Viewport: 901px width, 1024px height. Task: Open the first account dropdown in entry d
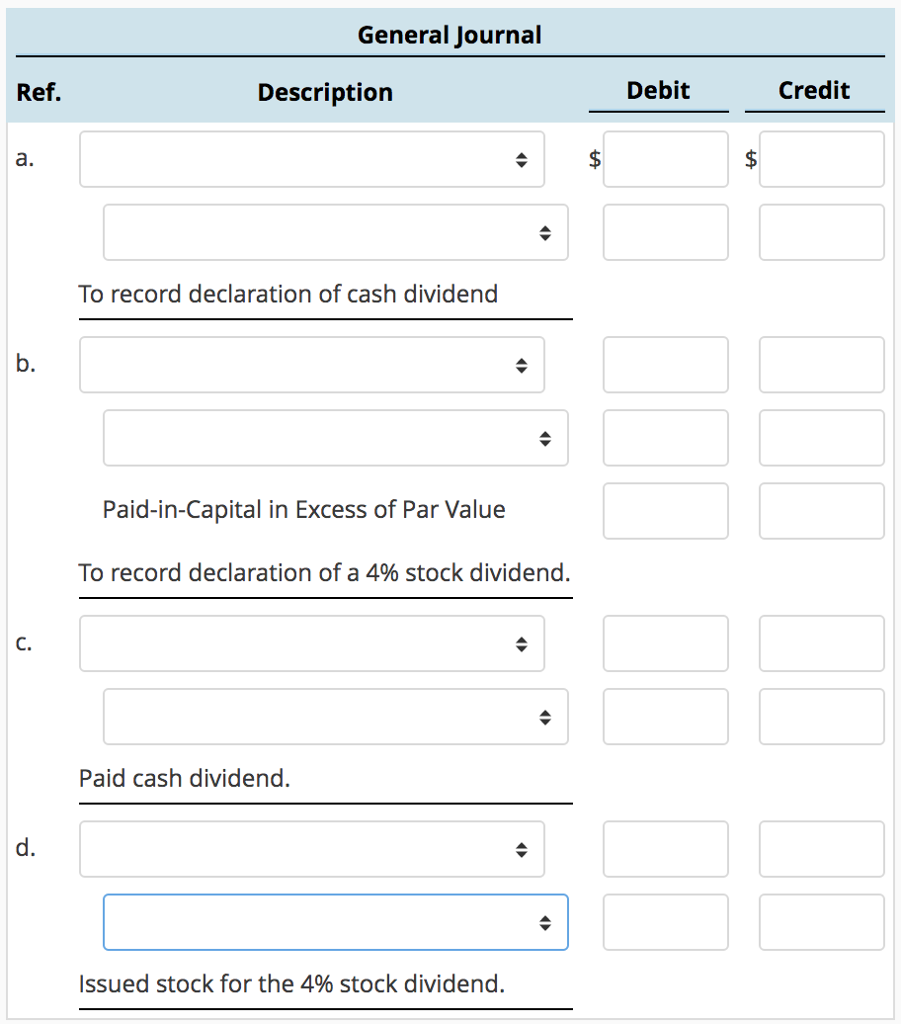(311, 848)
